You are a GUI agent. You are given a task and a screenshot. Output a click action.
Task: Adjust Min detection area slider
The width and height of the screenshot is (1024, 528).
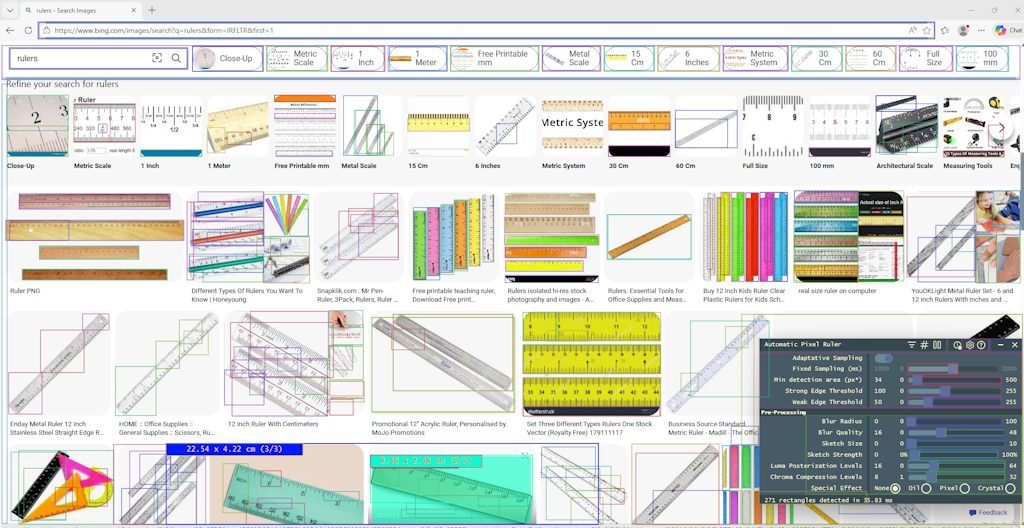pos(954,380)
